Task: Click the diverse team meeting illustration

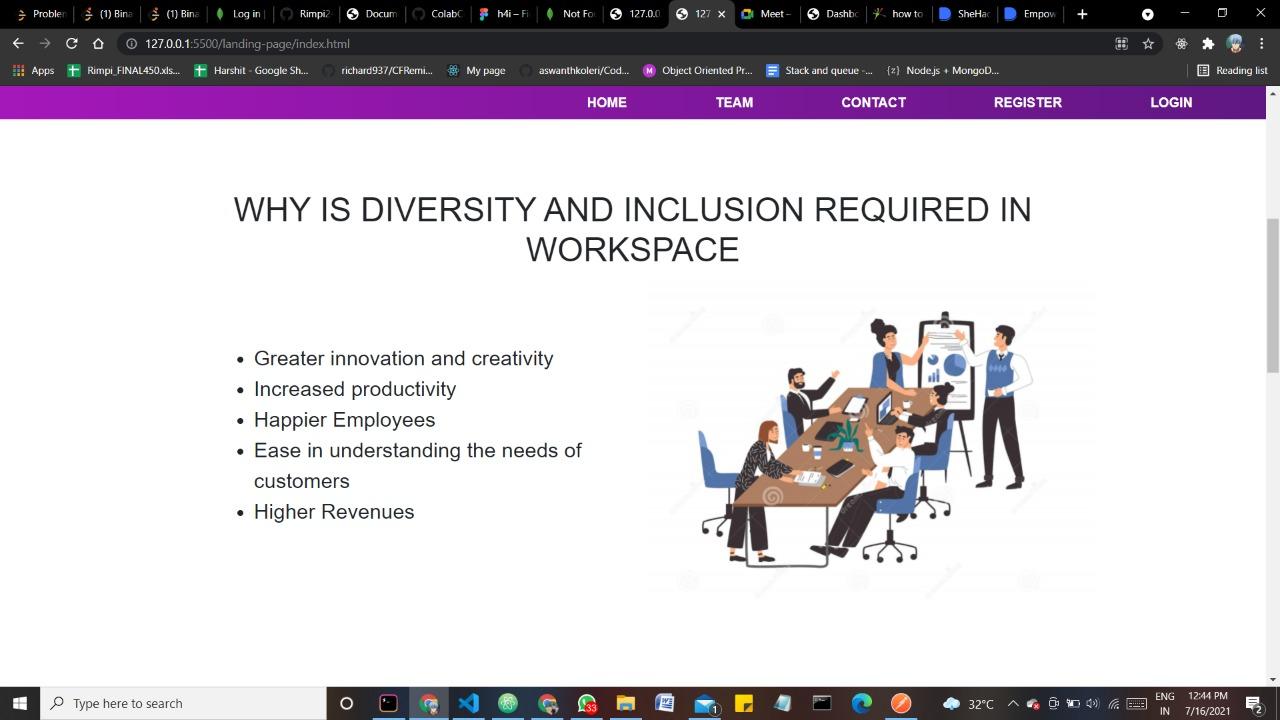Action: [x=872, y=445]
